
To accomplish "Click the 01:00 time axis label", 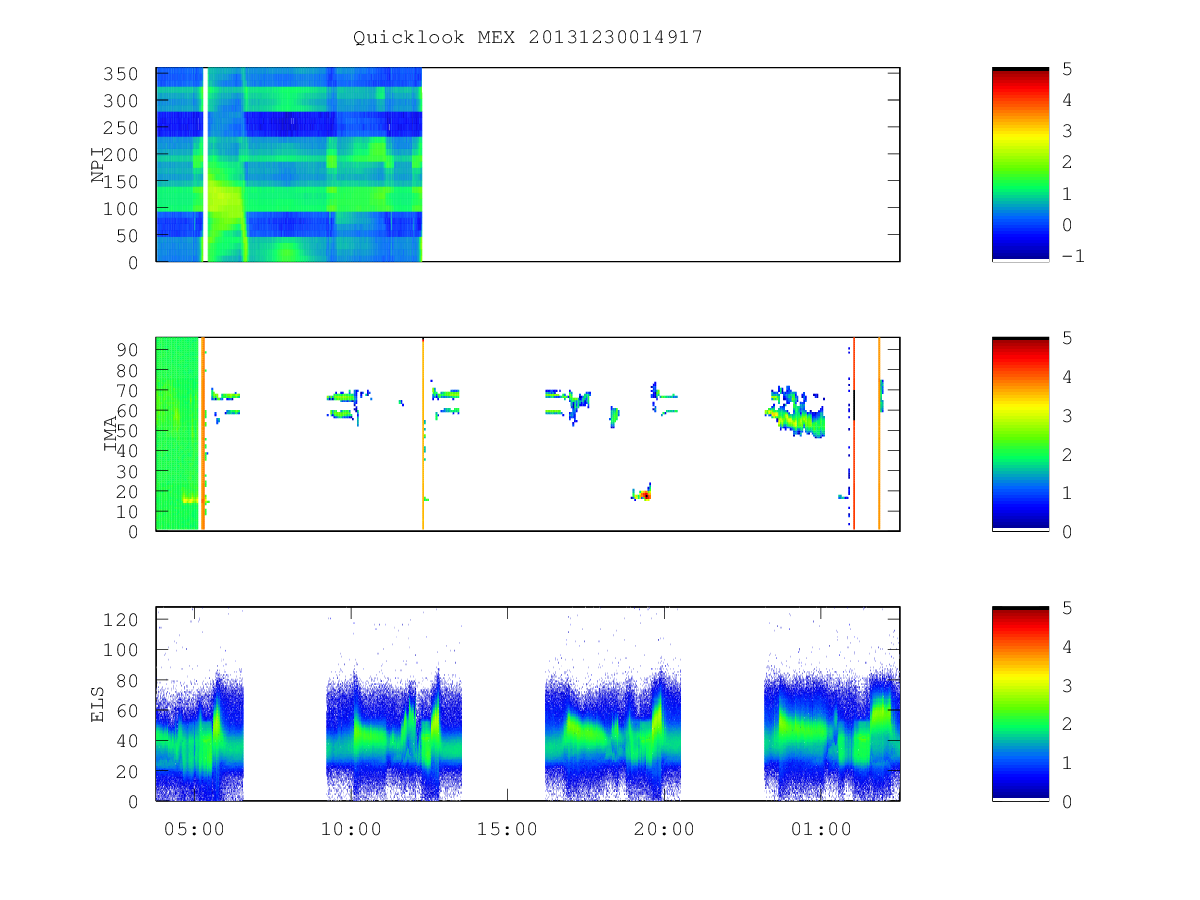I will click(822, 829).
